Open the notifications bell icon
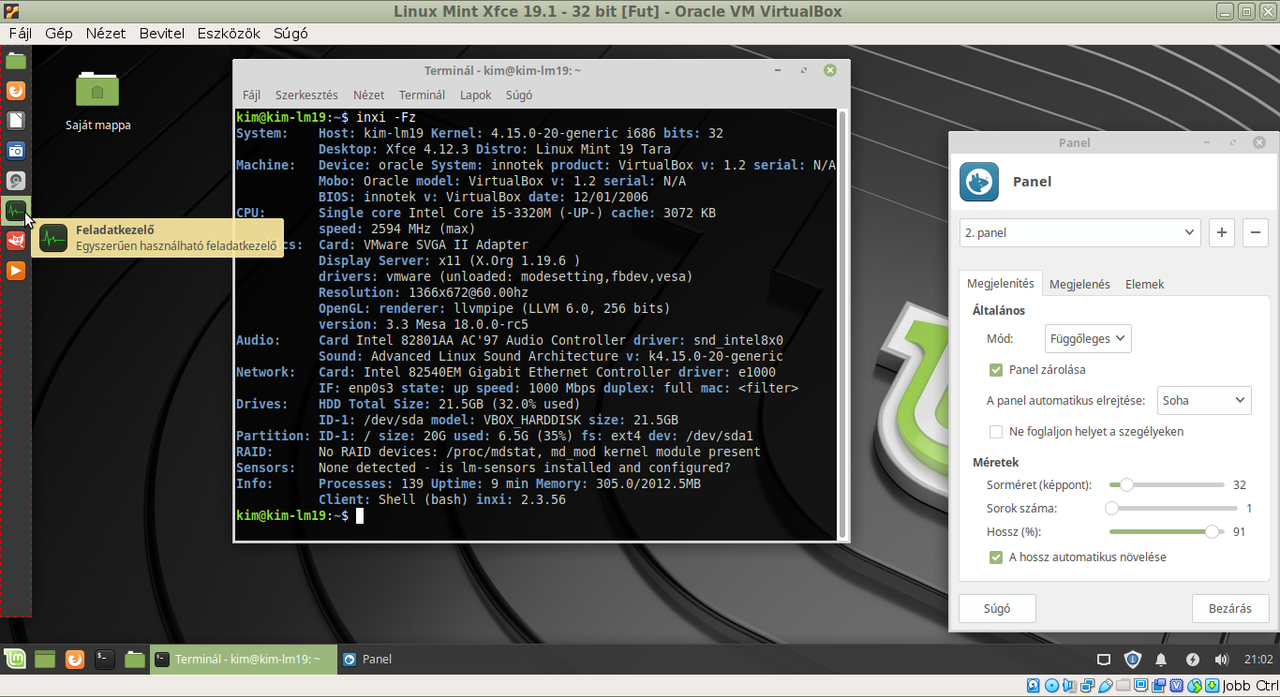Viewport: 1280px width, 697px height. point(1161,660)
